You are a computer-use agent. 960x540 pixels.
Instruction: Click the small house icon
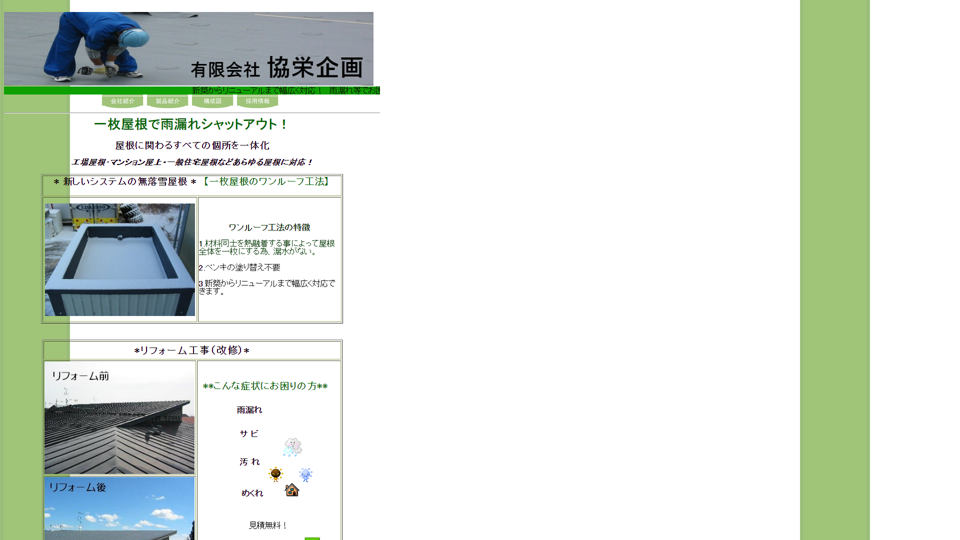(x=292, y=490)
